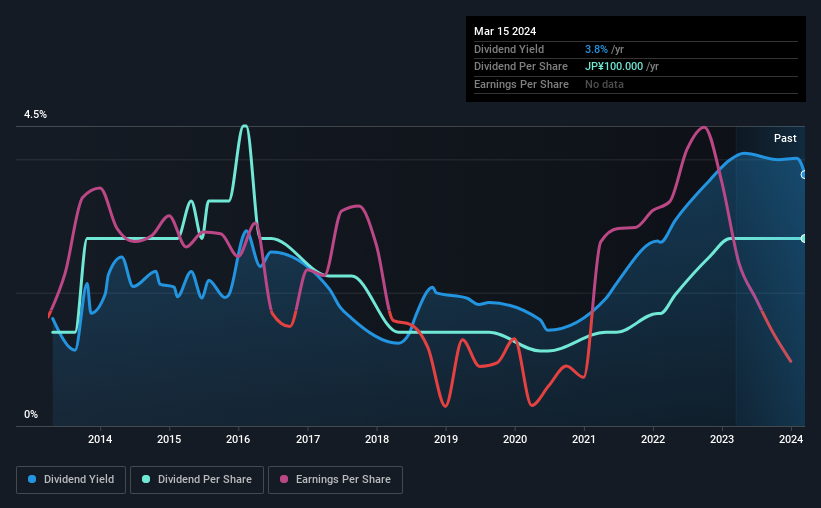The width and height of the screenshot is (821, 508).
Task: Click the 2020 x-axis label
Action: 515,439
